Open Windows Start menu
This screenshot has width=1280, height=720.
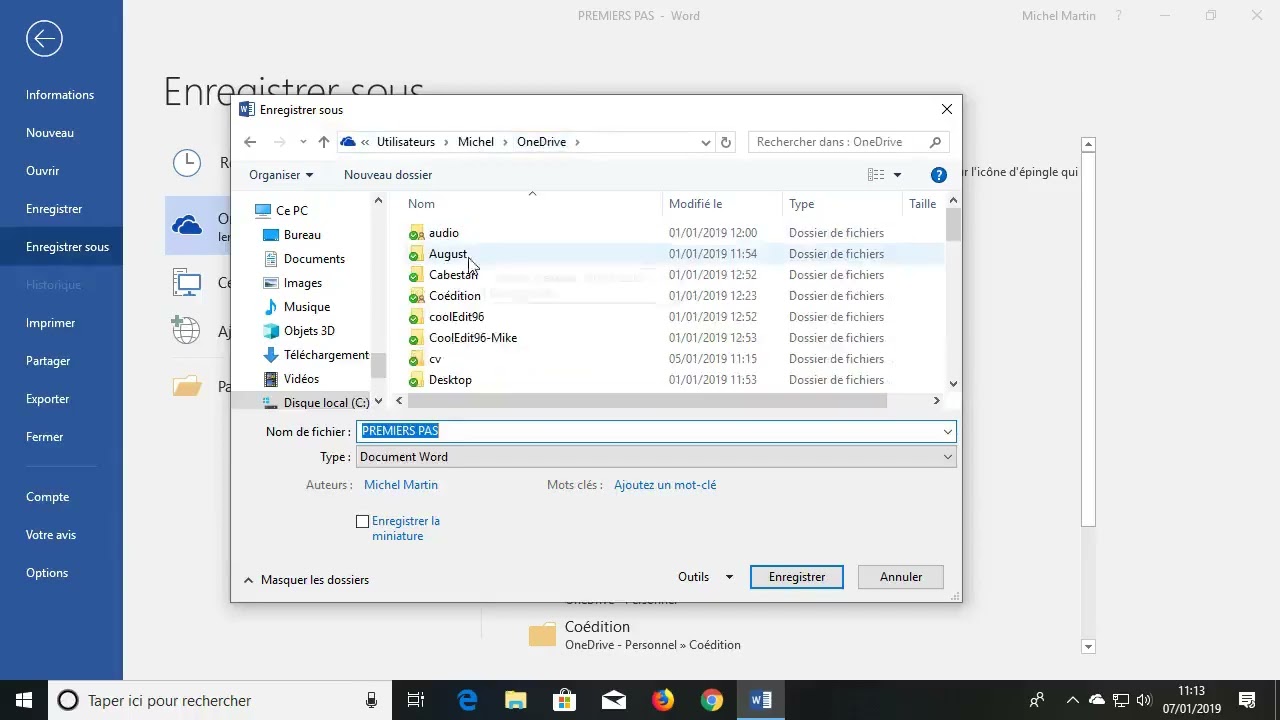24,700
